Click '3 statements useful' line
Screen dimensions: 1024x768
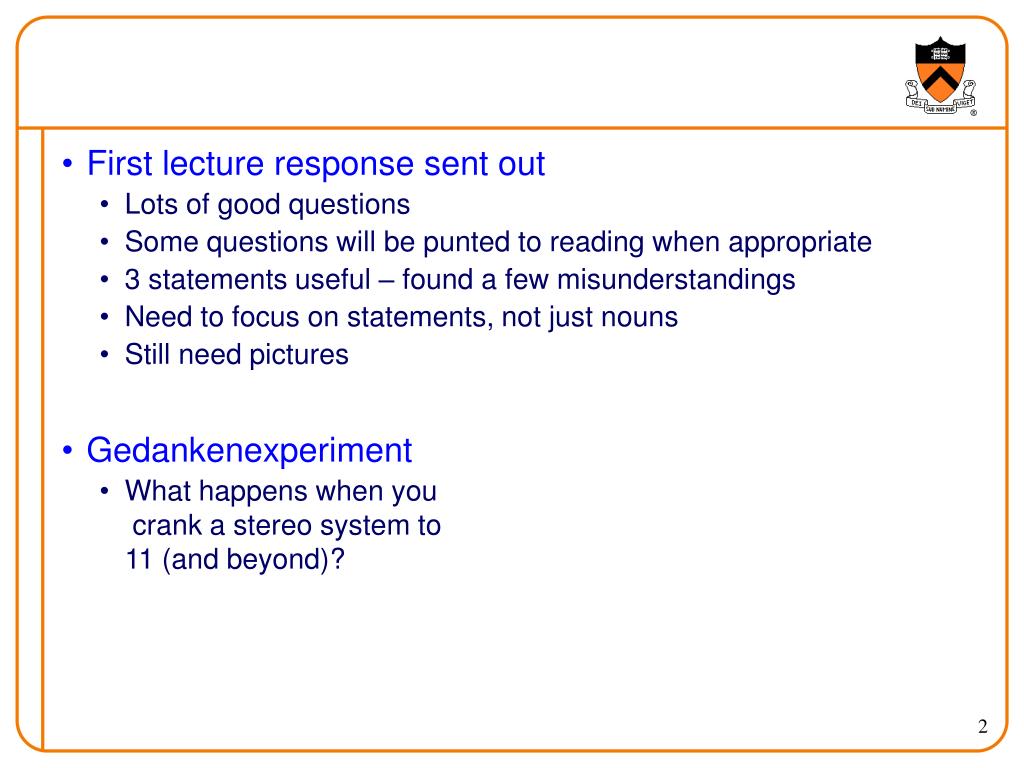pyautogui.click(x=460, y=280)
